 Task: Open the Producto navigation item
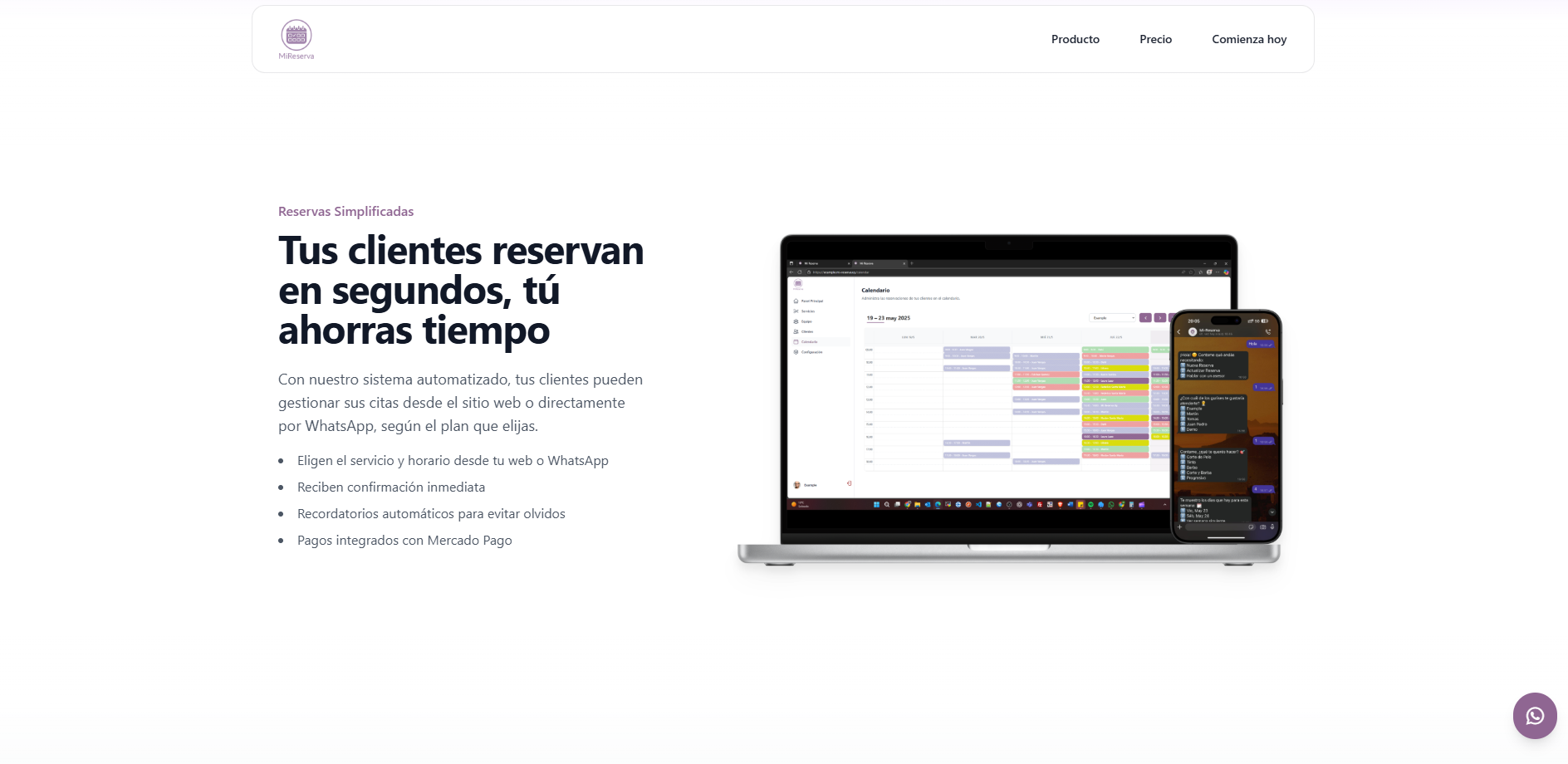[1075, 39]
